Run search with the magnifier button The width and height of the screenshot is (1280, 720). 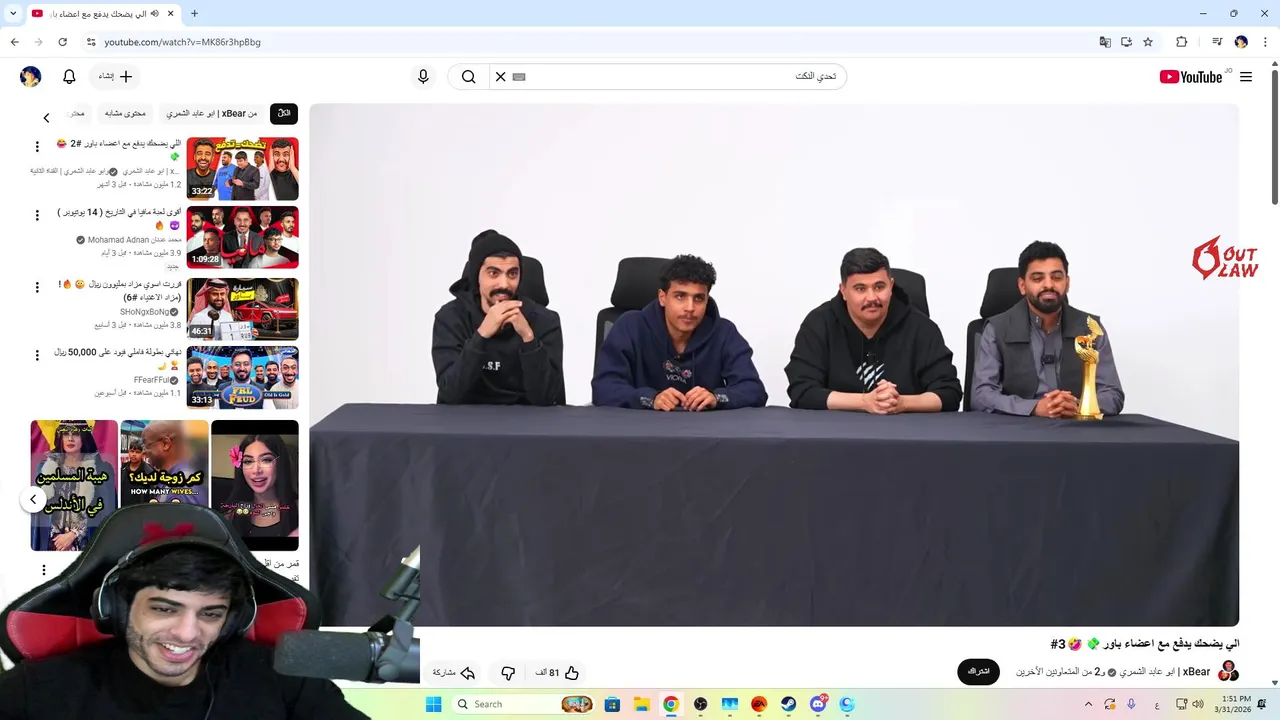tap(468, 77)
